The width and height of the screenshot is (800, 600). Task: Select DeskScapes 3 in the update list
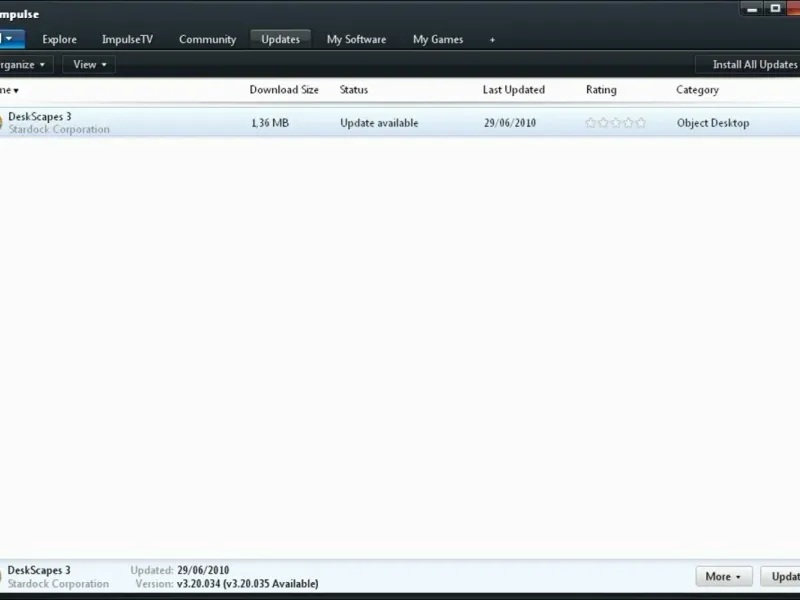coord(400,122)
